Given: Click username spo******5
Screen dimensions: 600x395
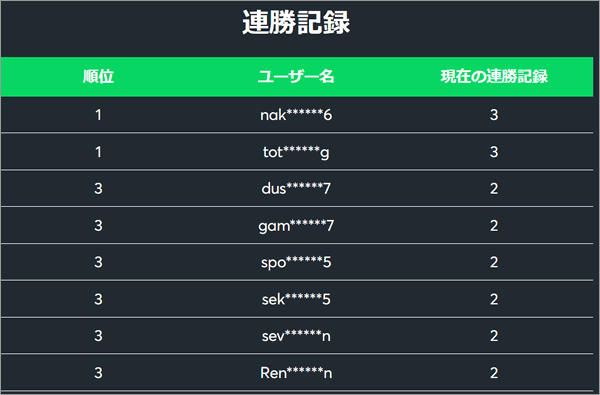Looking at the screenshot, I should coord(296,262).
